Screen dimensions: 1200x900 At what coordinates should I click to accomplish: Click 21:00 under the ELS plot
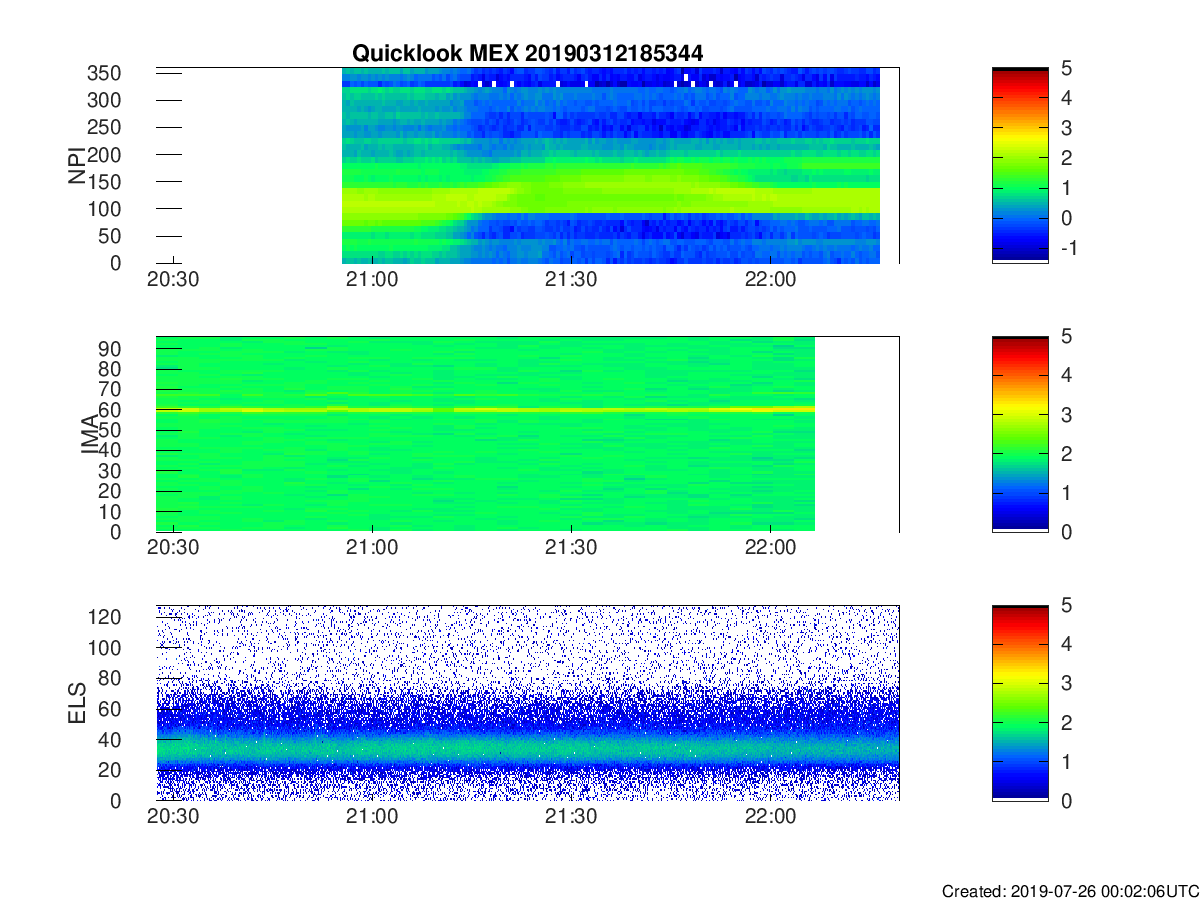pos(372,817)
